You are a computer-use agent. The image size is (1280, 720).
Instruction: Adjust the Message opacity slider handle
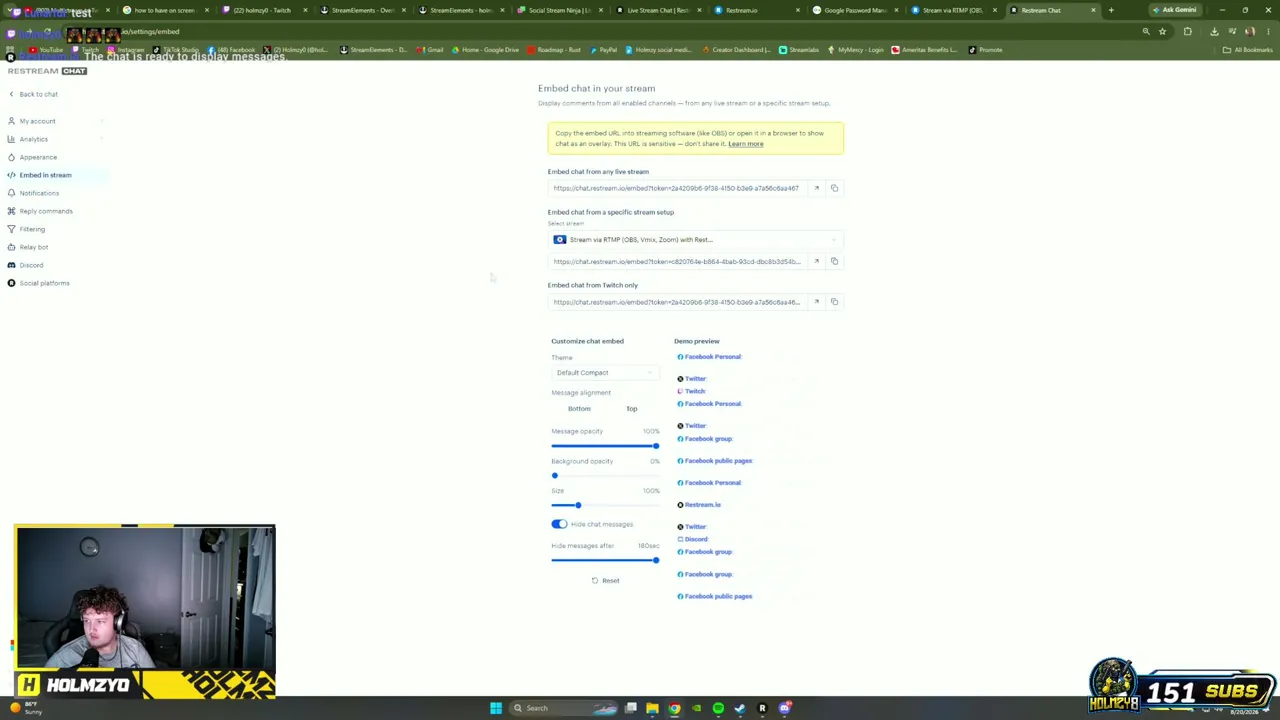coord(656,446)
